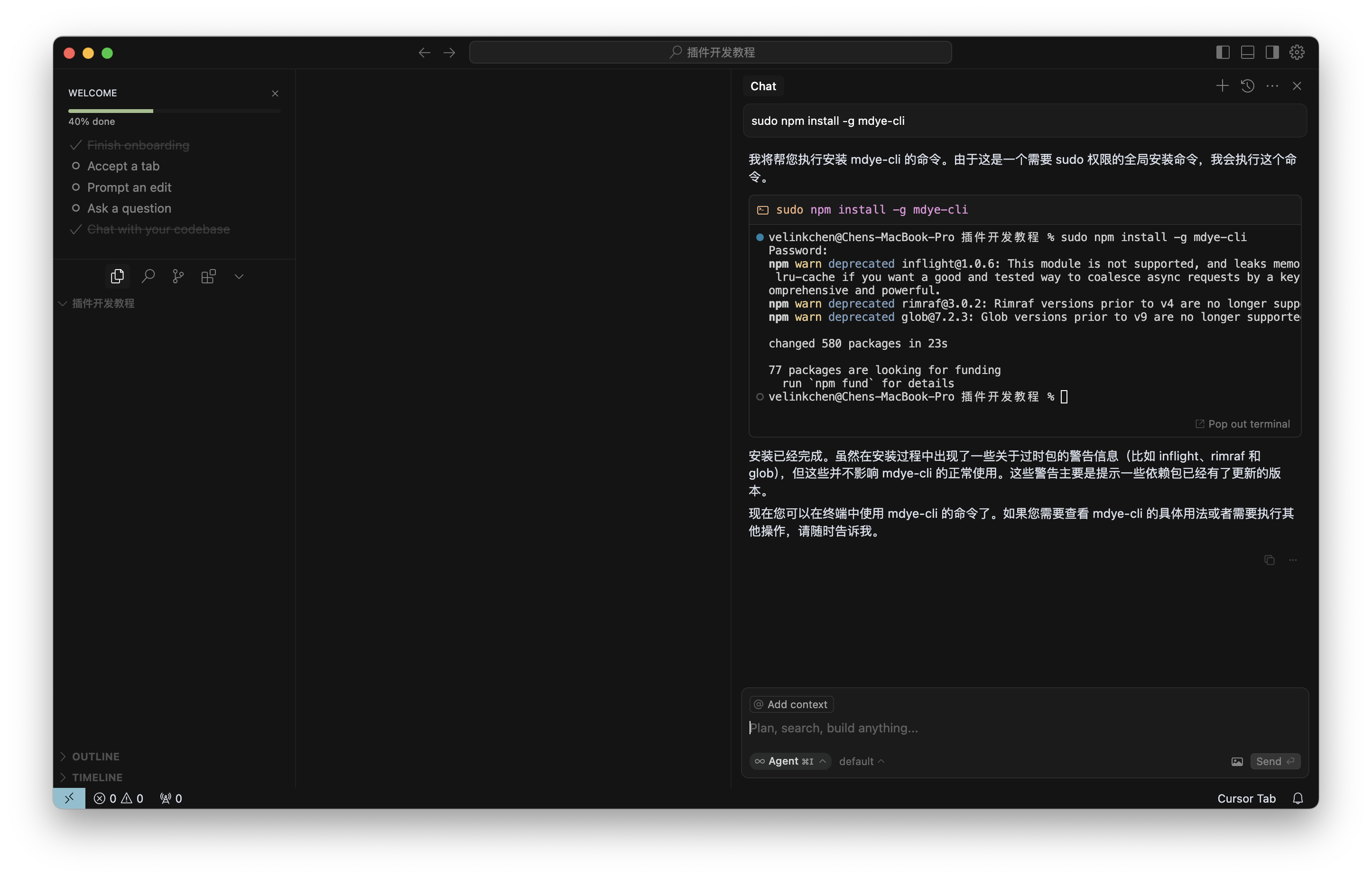The width and height of the screenshot is (1372, 879).
Task: Attach image in chat input
Action: (x=1237, y=761)
